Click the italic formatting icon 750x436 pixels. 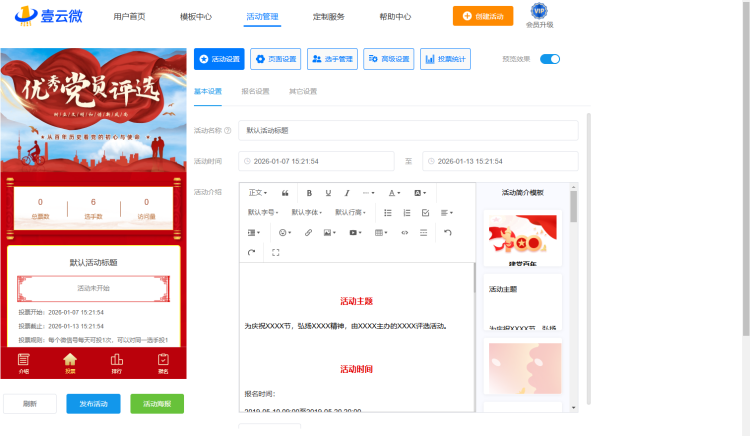click(347, 192)
